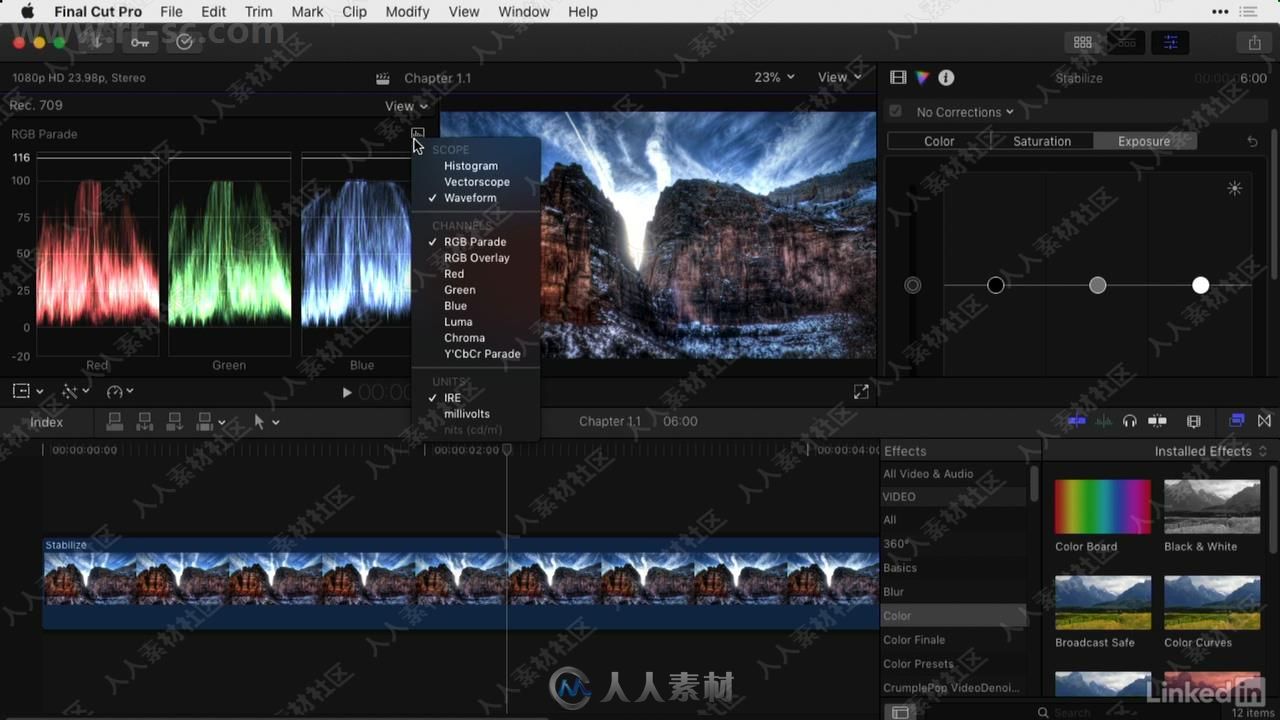Viewport: 1280px width, 720px height.
Task: Click the append clip edit icon
Action: 175,422
